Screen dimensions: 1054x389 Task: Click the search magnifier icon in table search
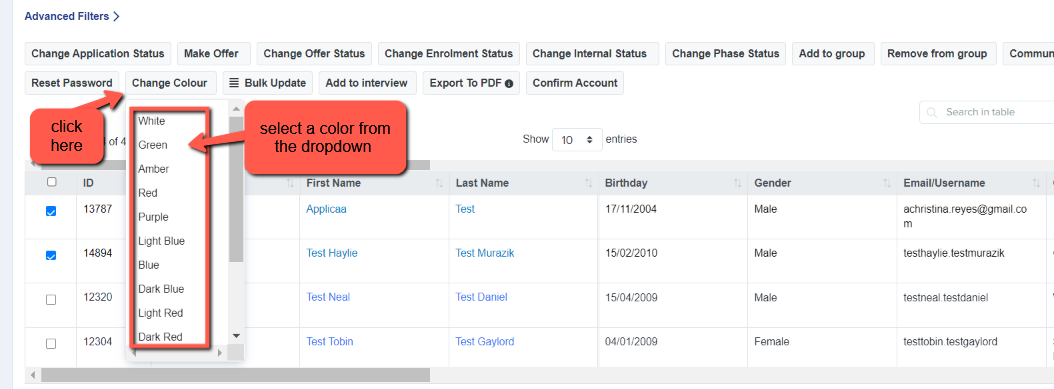click(x=932, y=112)
